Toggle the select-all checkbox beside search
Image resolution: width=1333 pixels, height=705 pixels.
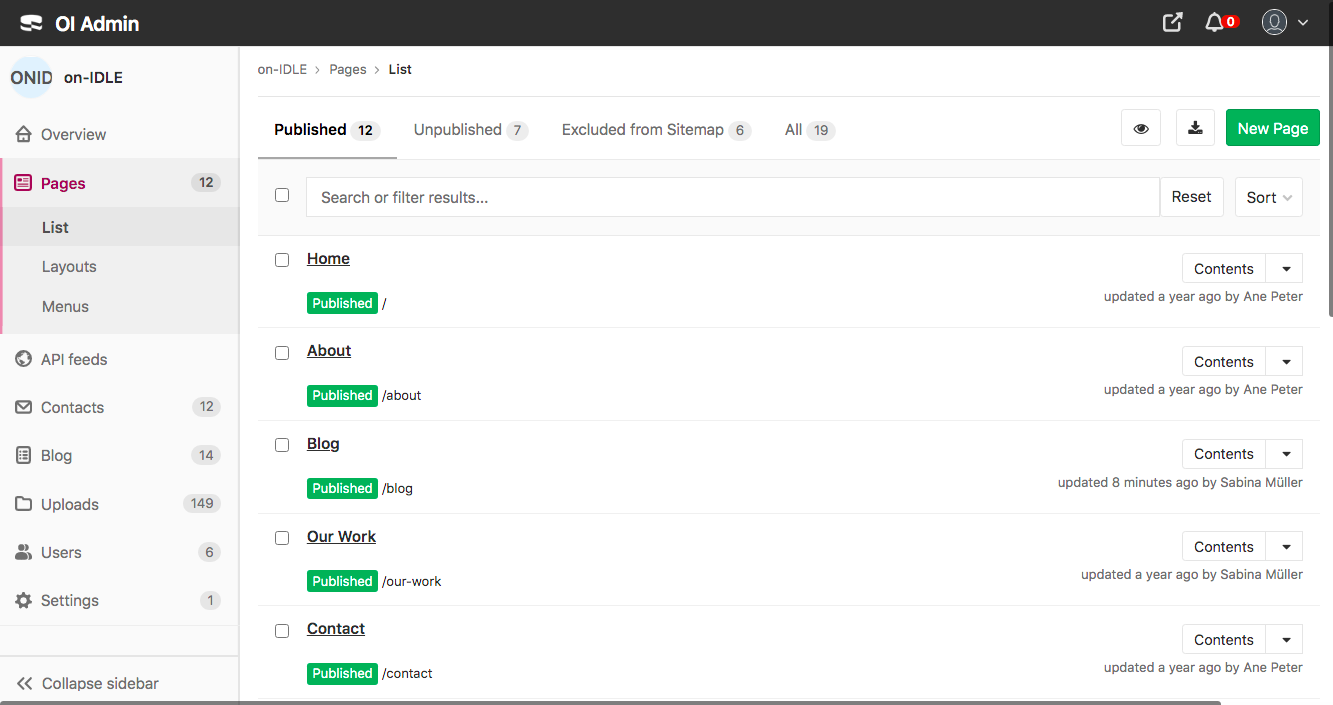pyautogui.click(x=282, y=195)
